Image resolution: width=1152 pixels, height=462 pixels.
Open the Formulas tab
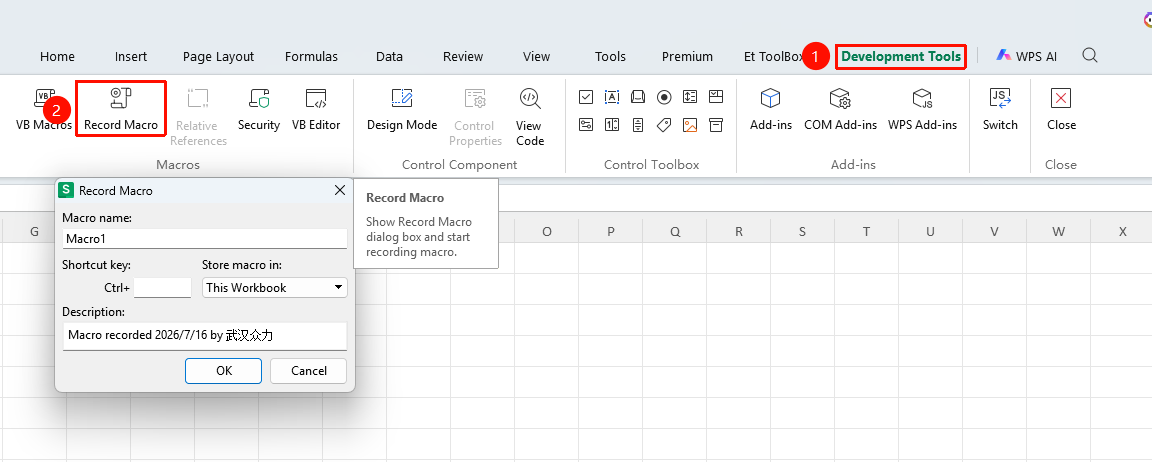(312, 57)
